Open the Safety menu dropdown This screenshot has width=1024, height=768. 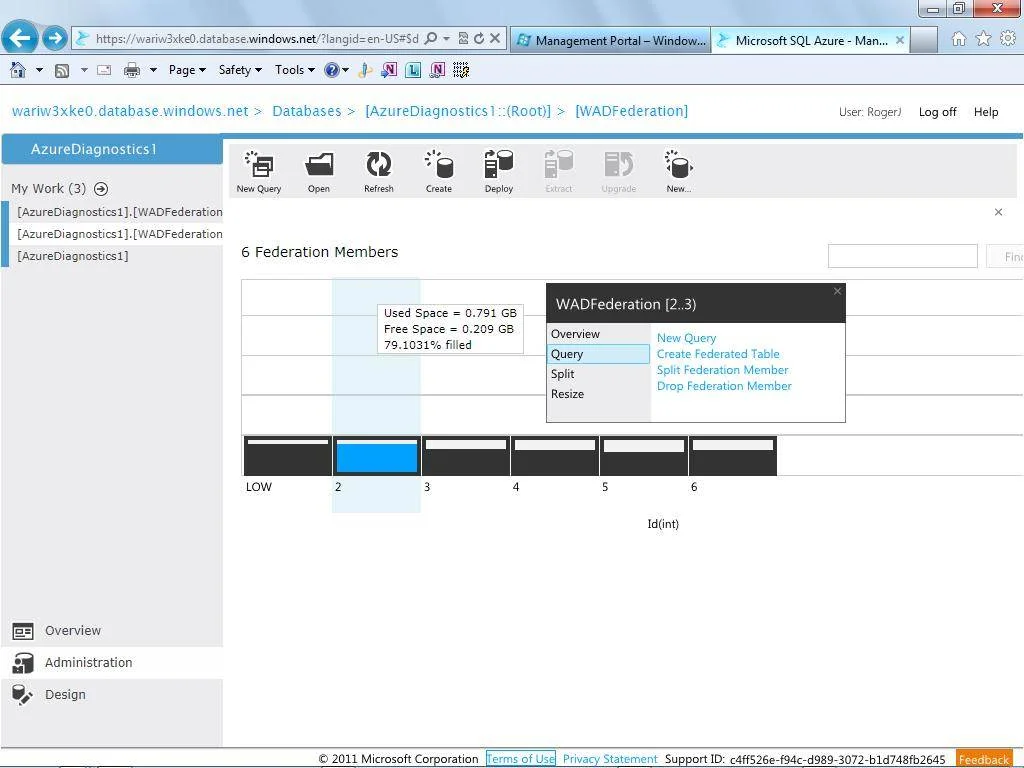(x=240, y=70)
